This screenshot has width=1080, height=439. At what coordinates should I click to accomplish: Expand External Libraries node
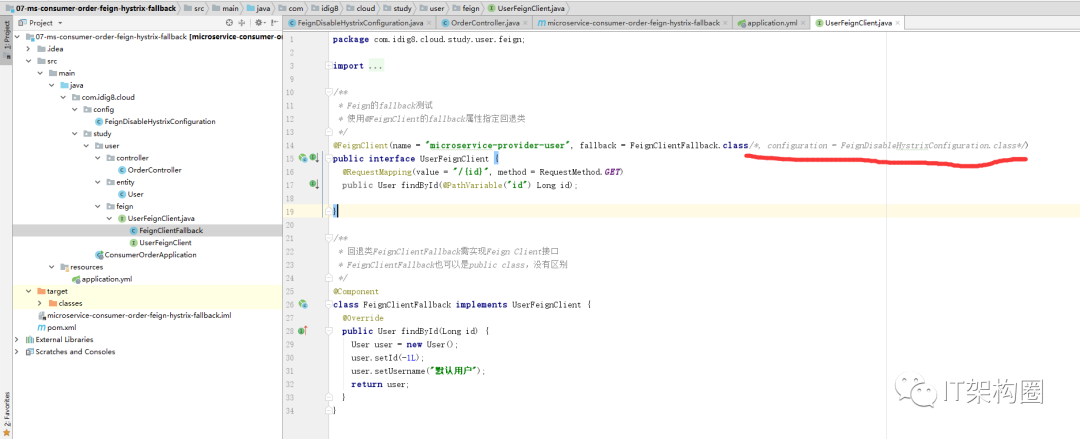(17, 340)
